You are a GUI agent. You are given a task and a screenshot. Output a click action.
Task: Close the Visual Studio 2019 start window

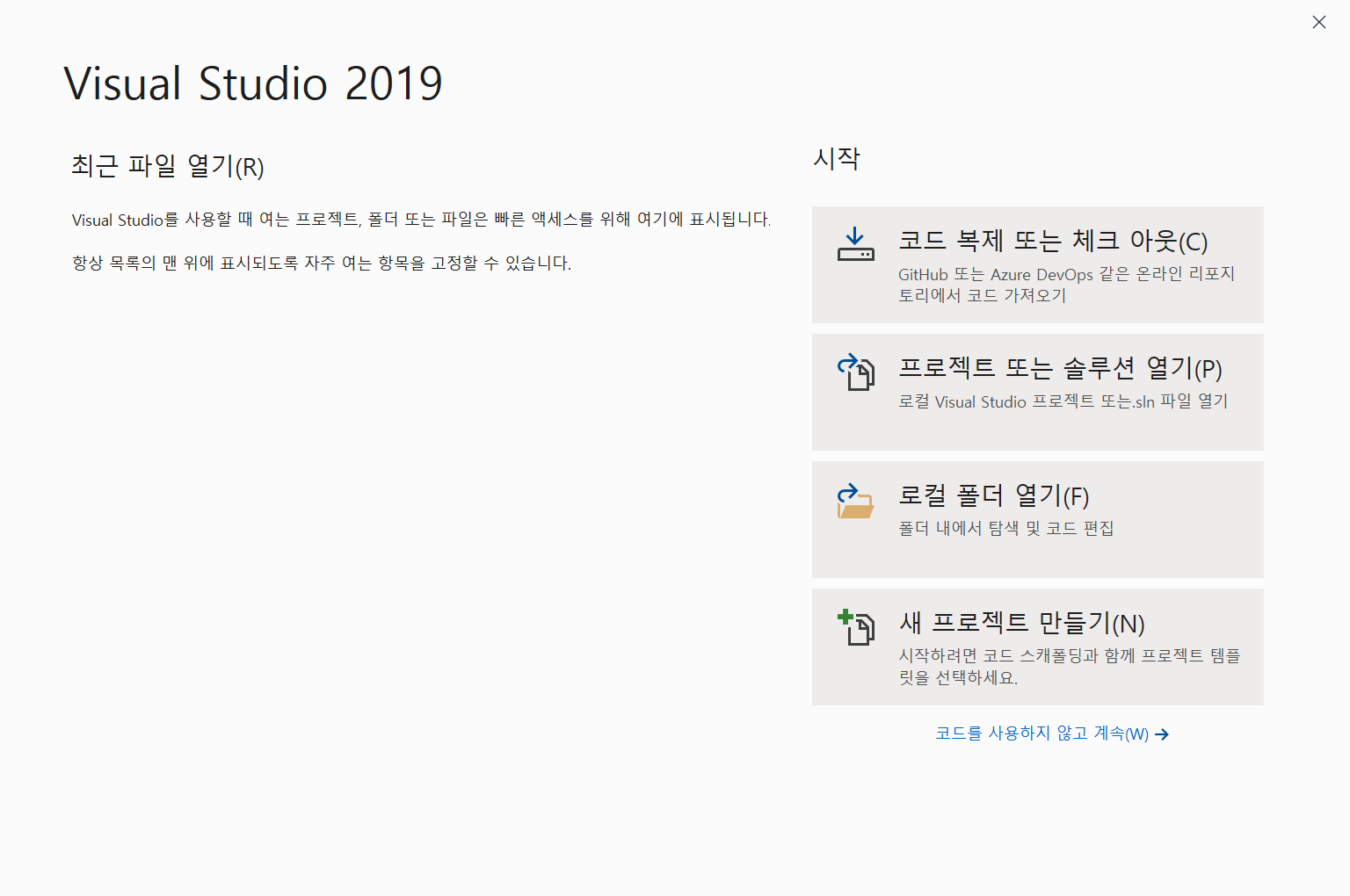click(1318, 22)
